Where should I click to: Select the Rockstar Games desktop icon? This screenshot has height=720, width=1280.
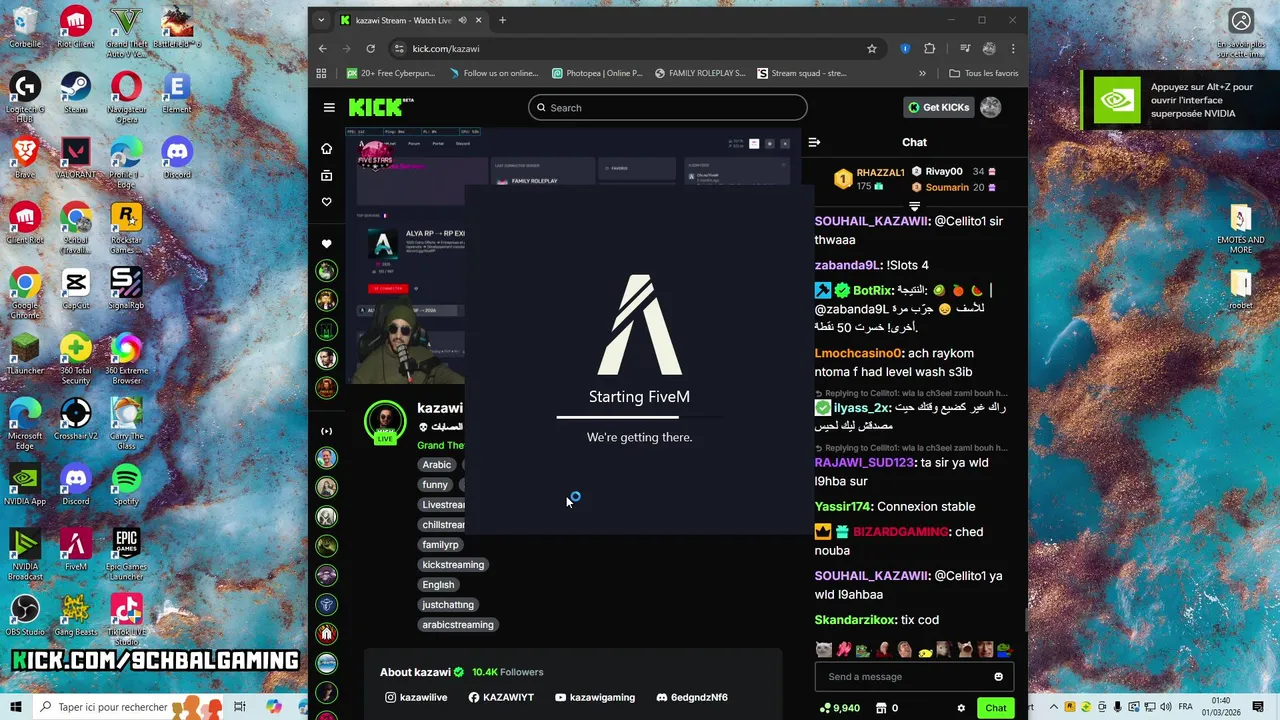(x=126, y=228)
